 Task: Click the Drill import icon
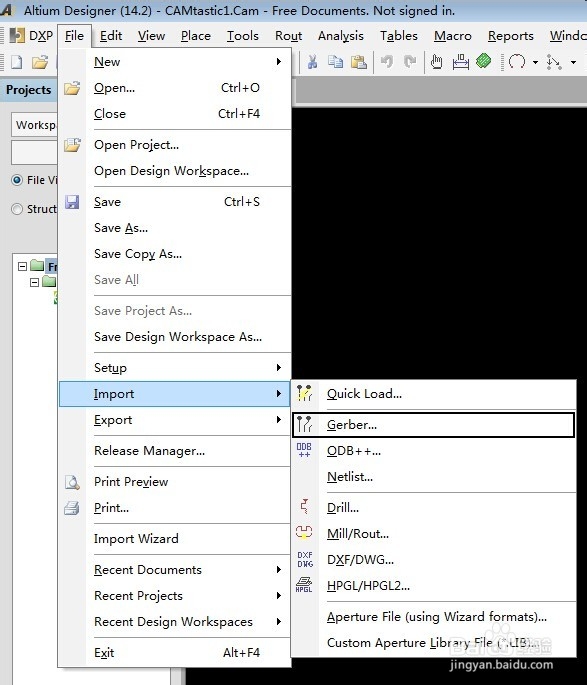(x=304, y=507)
